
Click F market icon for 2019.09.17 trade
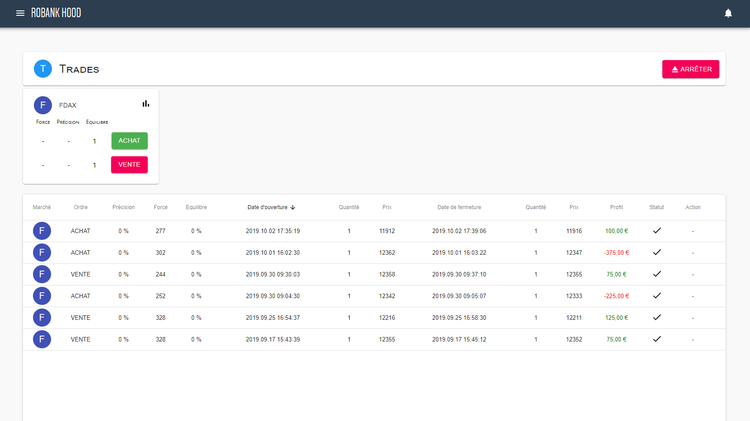point(42,339)
